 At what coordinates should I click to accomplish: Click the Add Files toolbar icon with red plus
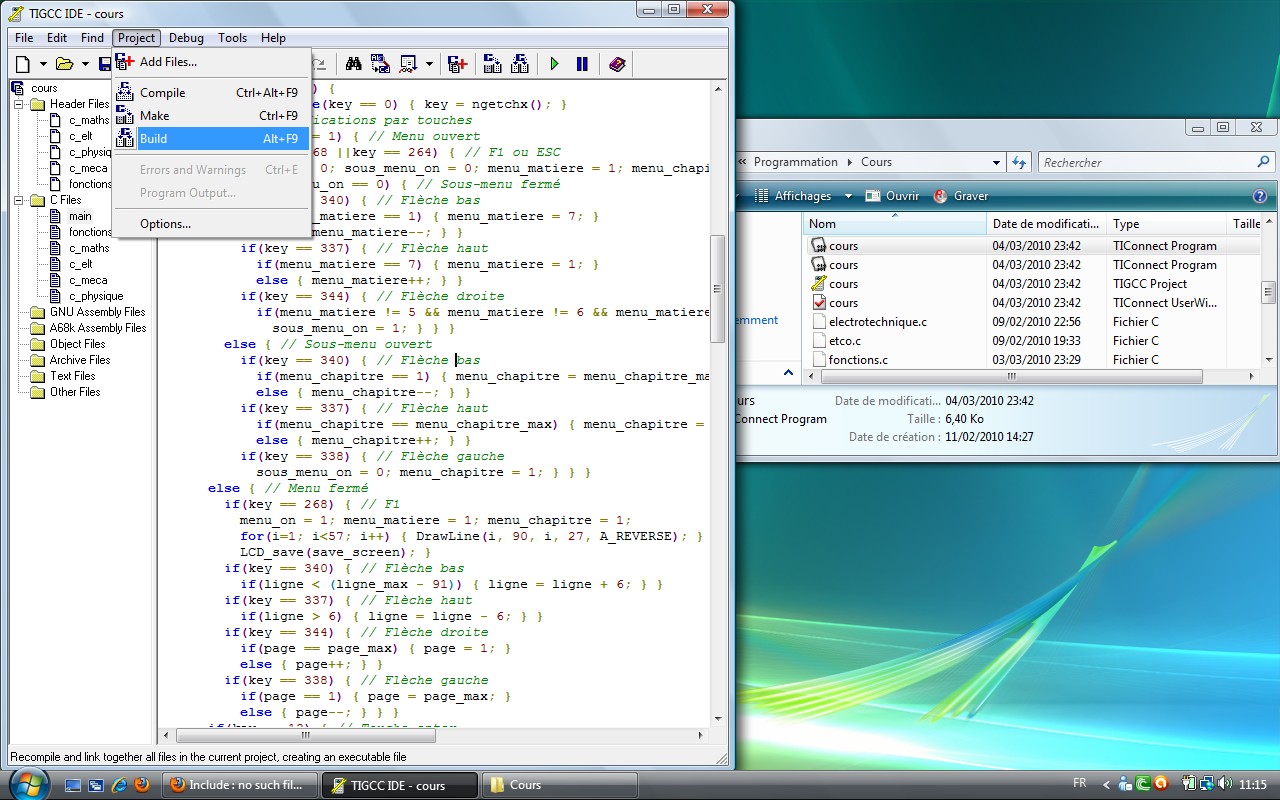[457, 64]
